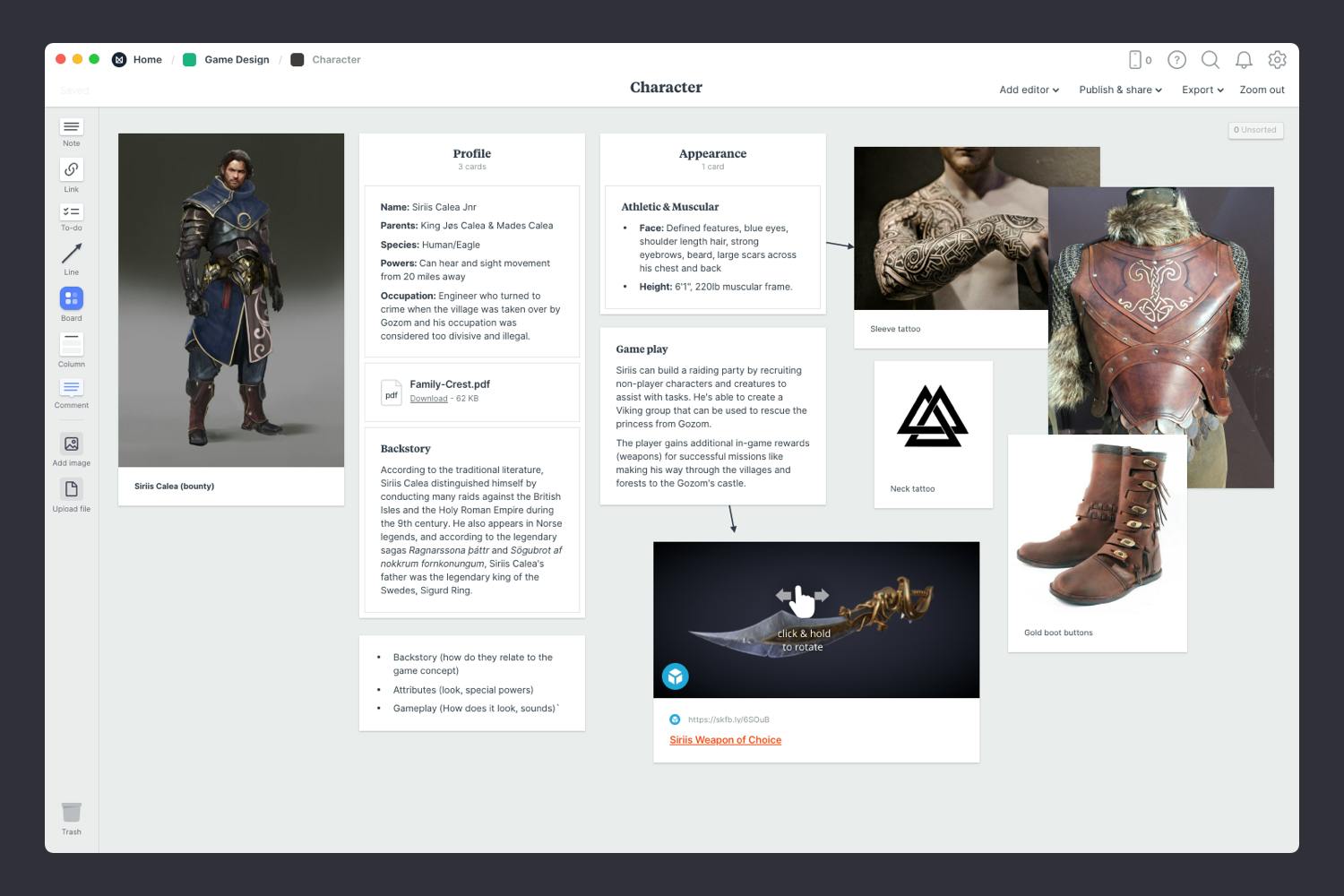Open the Siriis Weapon of Choice link
The image size is (1344, 896).
[x=726, y=740]
